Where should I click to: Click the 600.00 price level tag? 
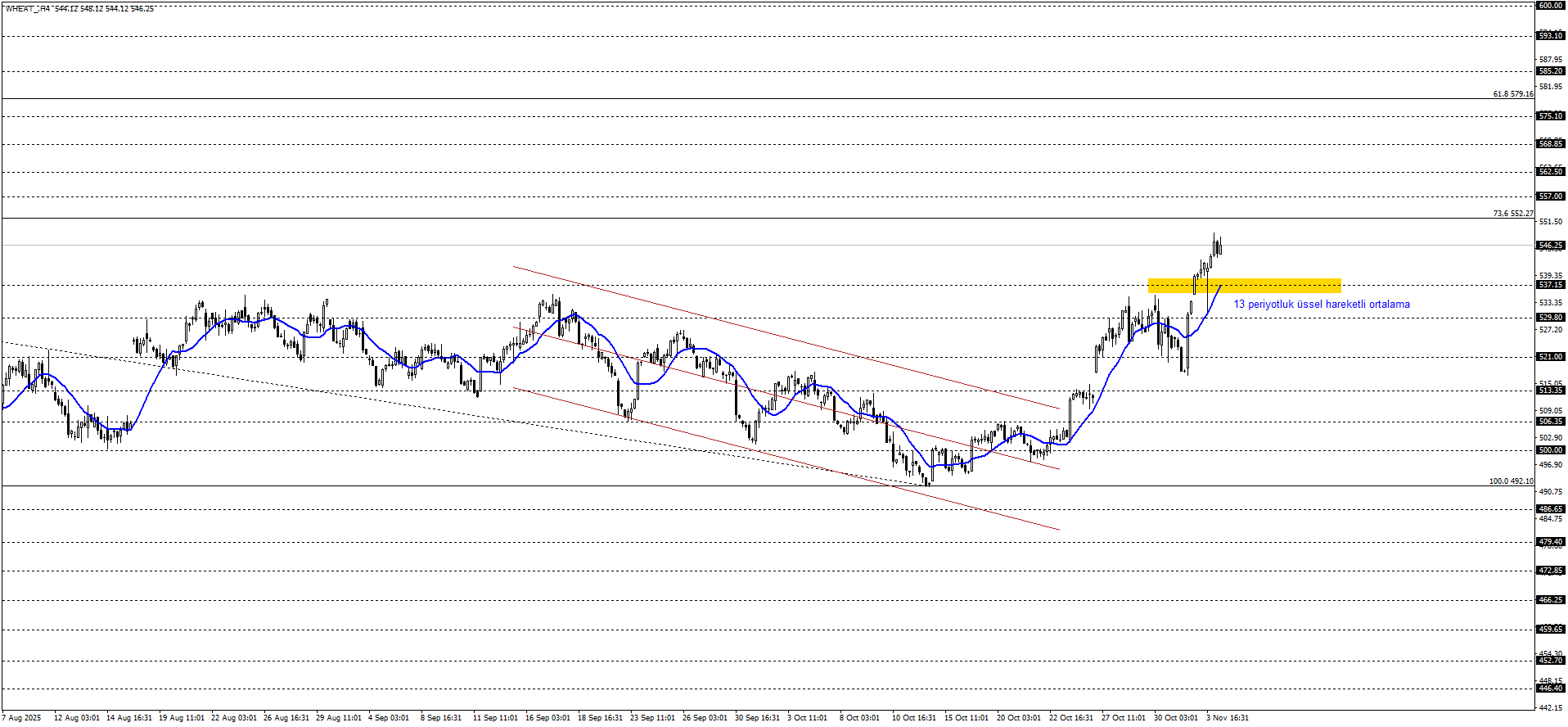click(x=1550, y=6)
